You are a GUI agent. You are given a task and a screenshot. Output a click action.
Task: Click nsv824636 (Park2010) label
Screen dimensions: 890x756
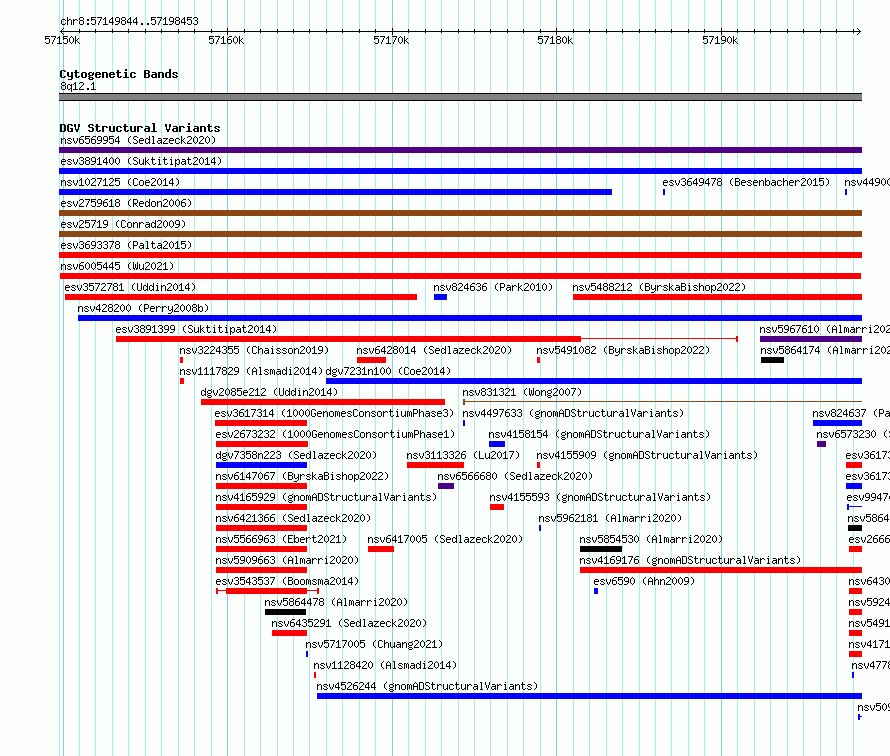(x=493, y=287)
